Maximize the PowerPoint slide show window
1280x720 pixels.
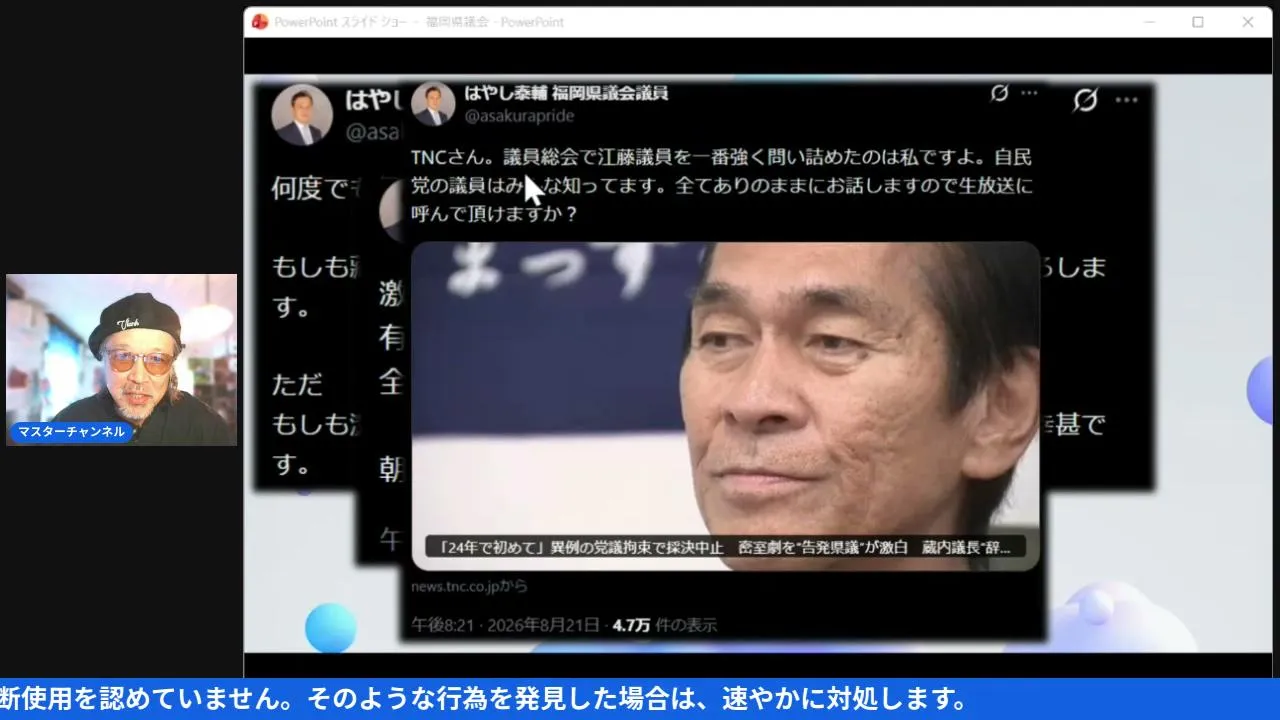(x=1198, y=22)
